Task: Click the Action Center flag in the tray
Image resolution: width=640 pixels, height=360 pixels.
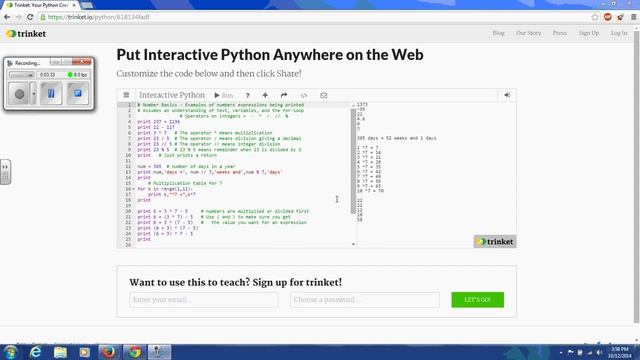Action: click(x=571, y=352)
